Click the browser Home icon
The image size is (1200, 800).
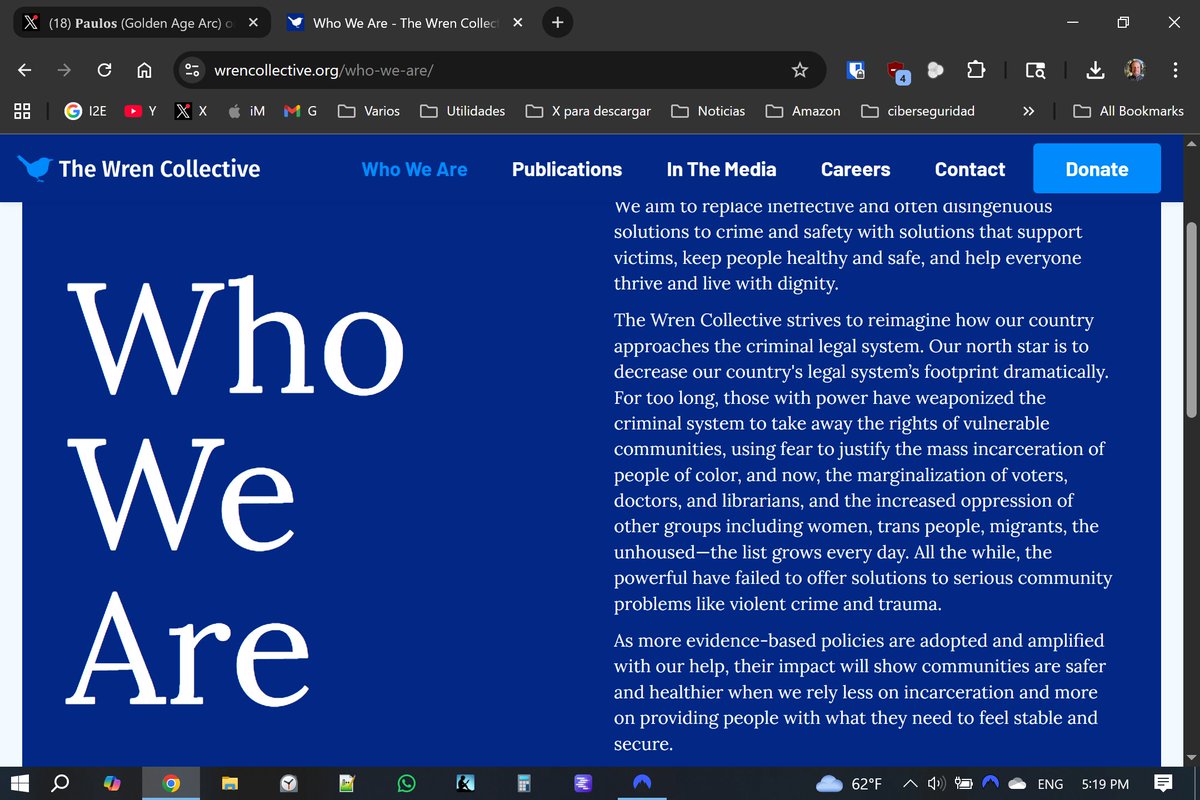point(144,70)
